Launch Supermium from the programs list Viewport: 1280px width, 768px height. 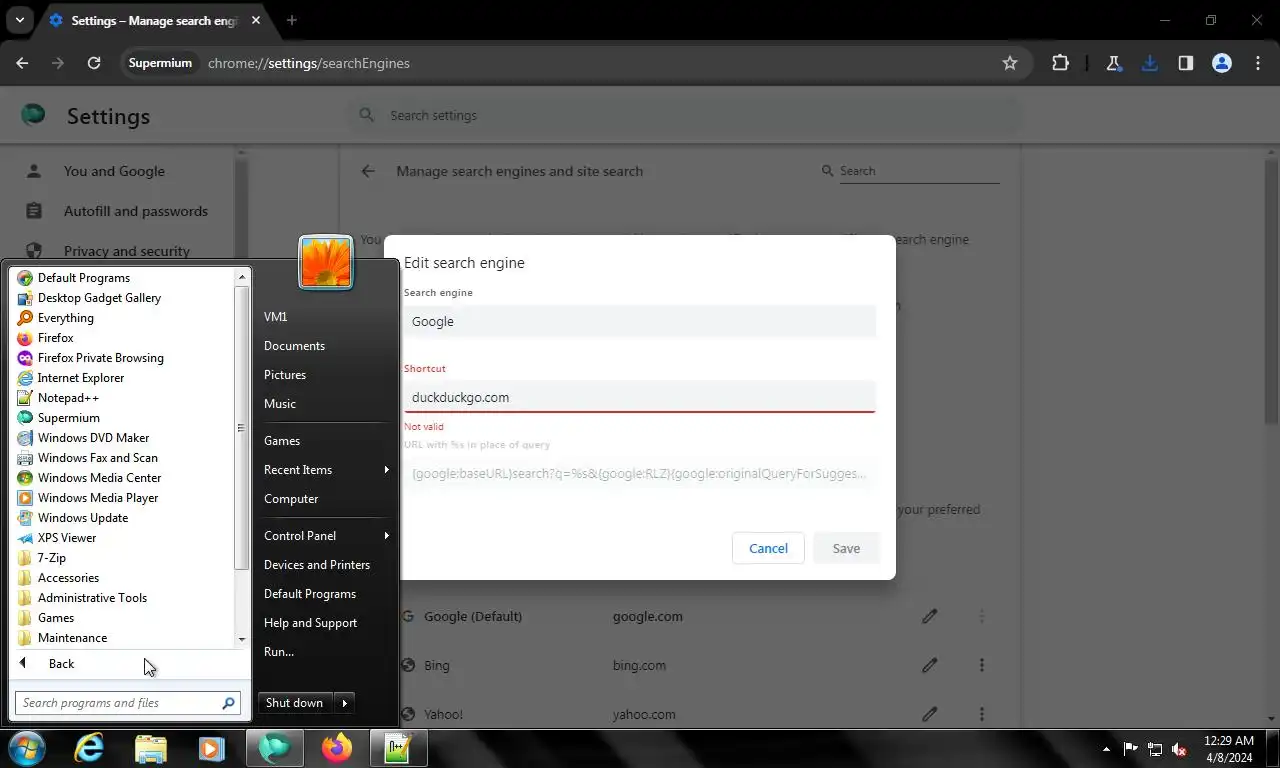(69, 418)
